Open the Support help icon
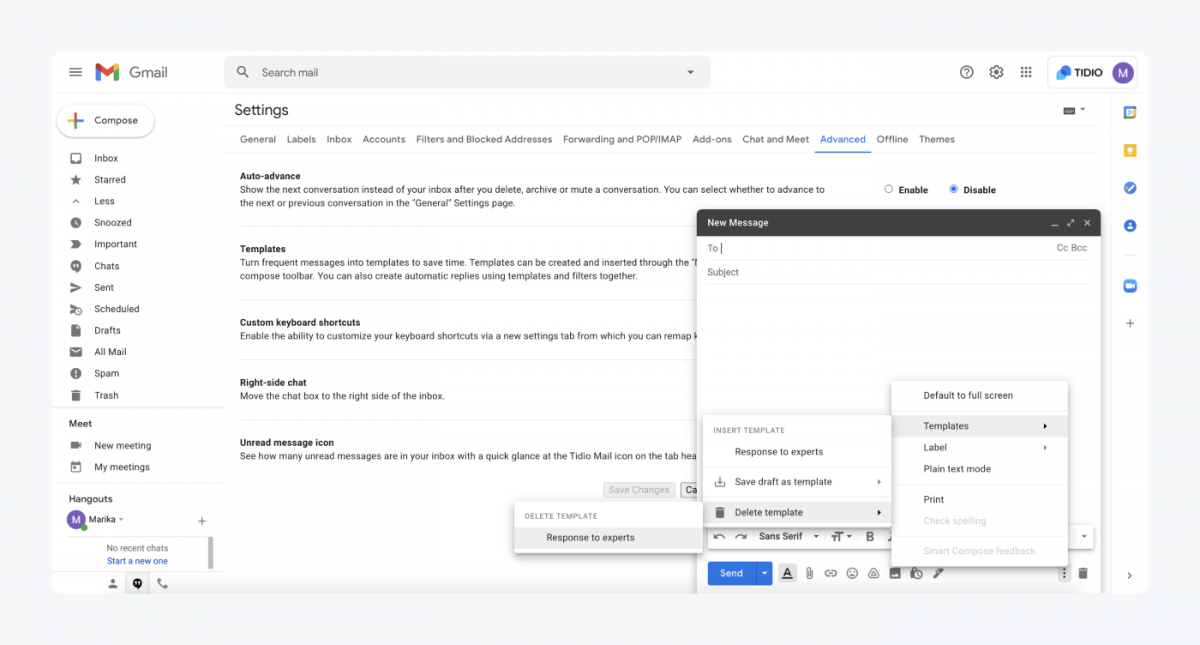Screen dimensions: 1200x645 (966, 72)
